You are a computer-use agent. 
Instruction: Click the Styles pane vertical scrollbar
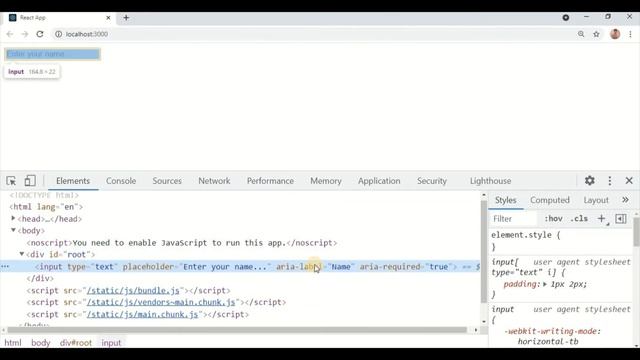636,231
